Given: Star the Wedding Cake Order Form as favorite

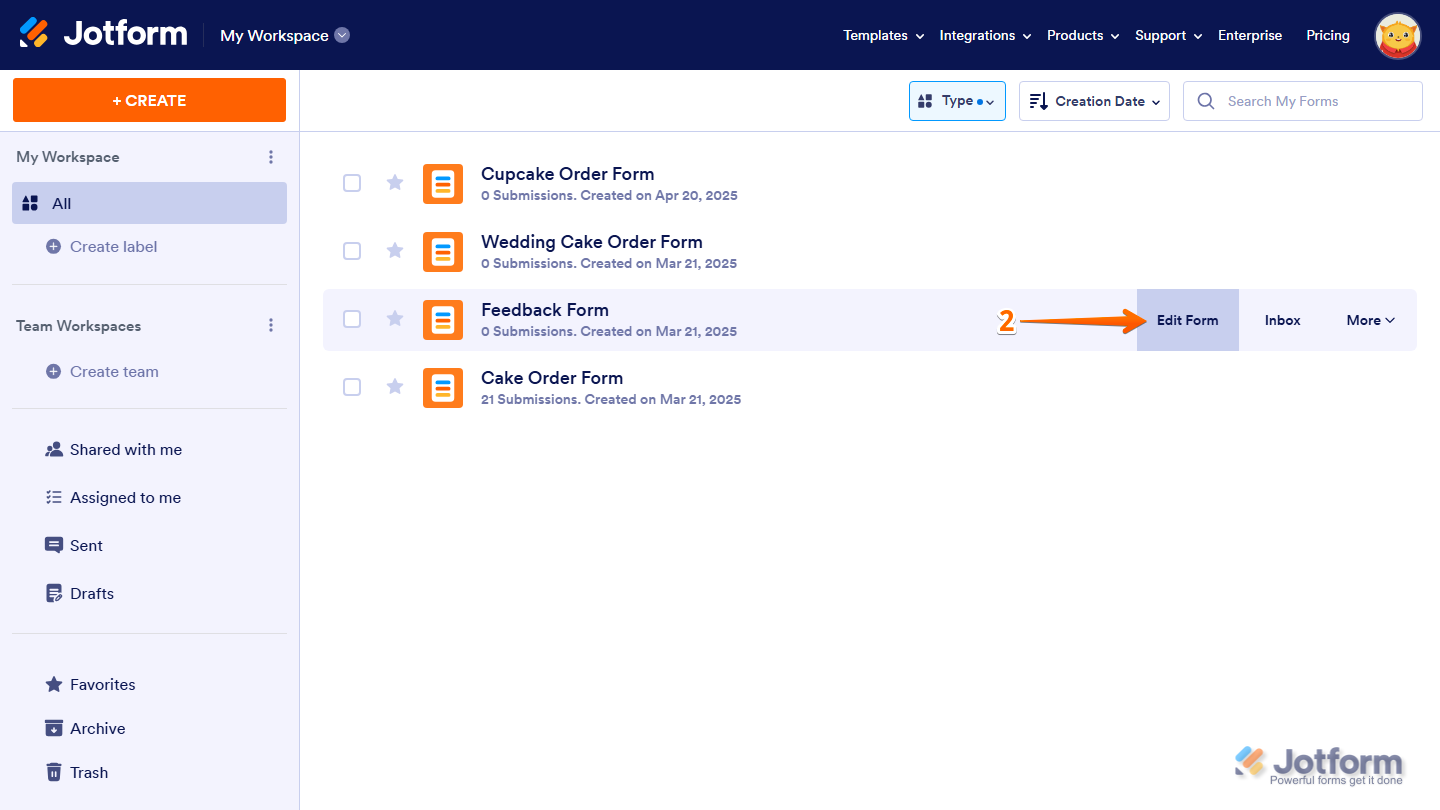Looking at the screenshot, I should pos(395,250).
